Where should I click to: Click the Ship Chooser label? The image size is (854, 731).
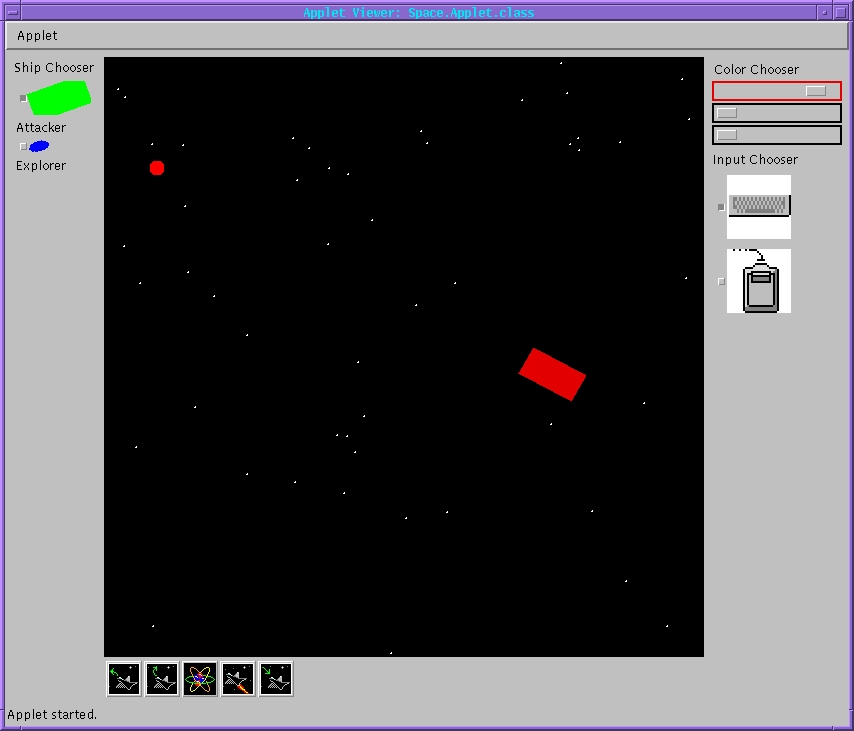pos(54,68)
